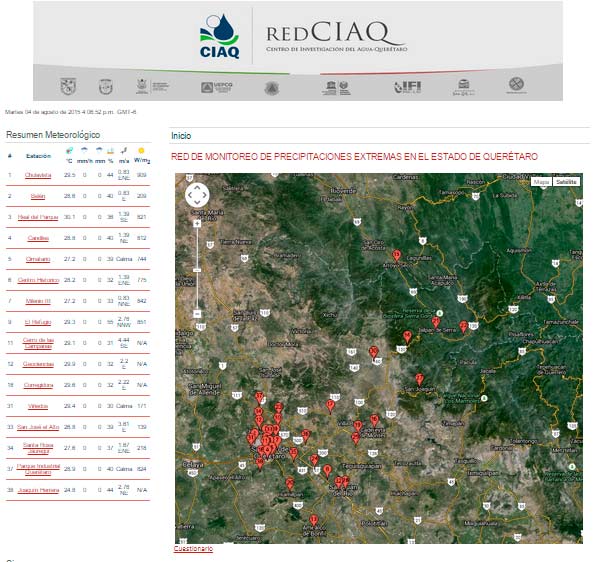
Task: Zoom out with the map minus button
Action: [197, 314]
